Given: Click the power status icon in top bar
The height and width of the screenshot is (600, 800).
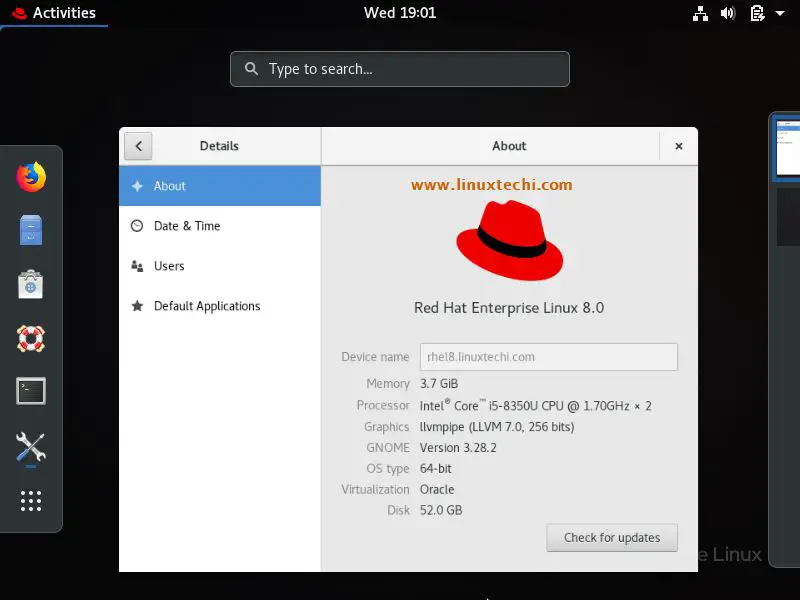Looking at the screenshot, I should 757,13.
